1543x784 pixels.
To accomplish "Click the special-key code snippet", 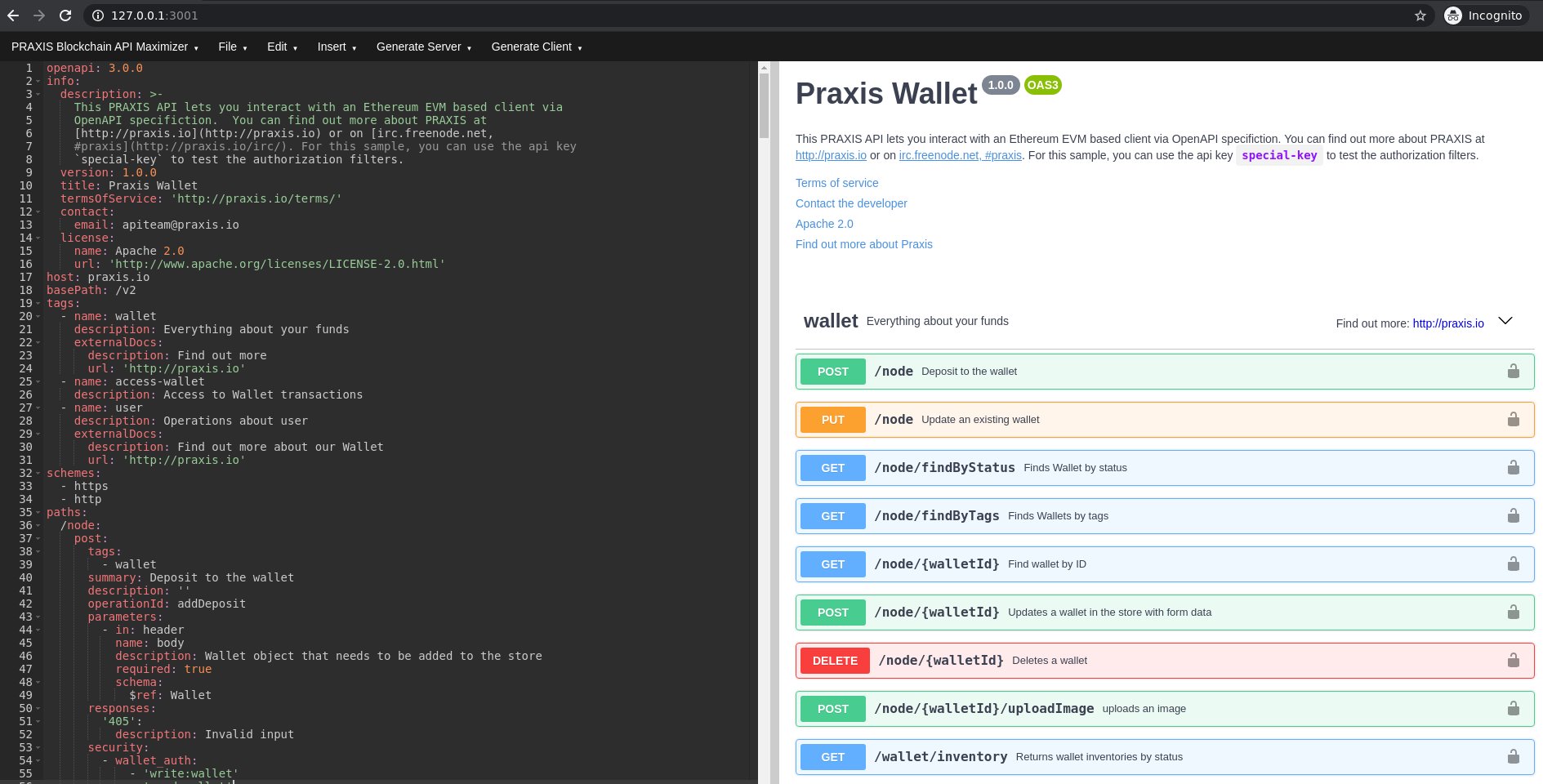I will (1279, 155).
